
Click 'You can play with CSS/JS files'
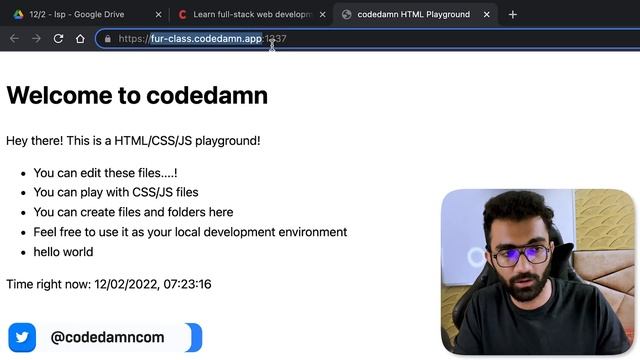coord(116,192)
